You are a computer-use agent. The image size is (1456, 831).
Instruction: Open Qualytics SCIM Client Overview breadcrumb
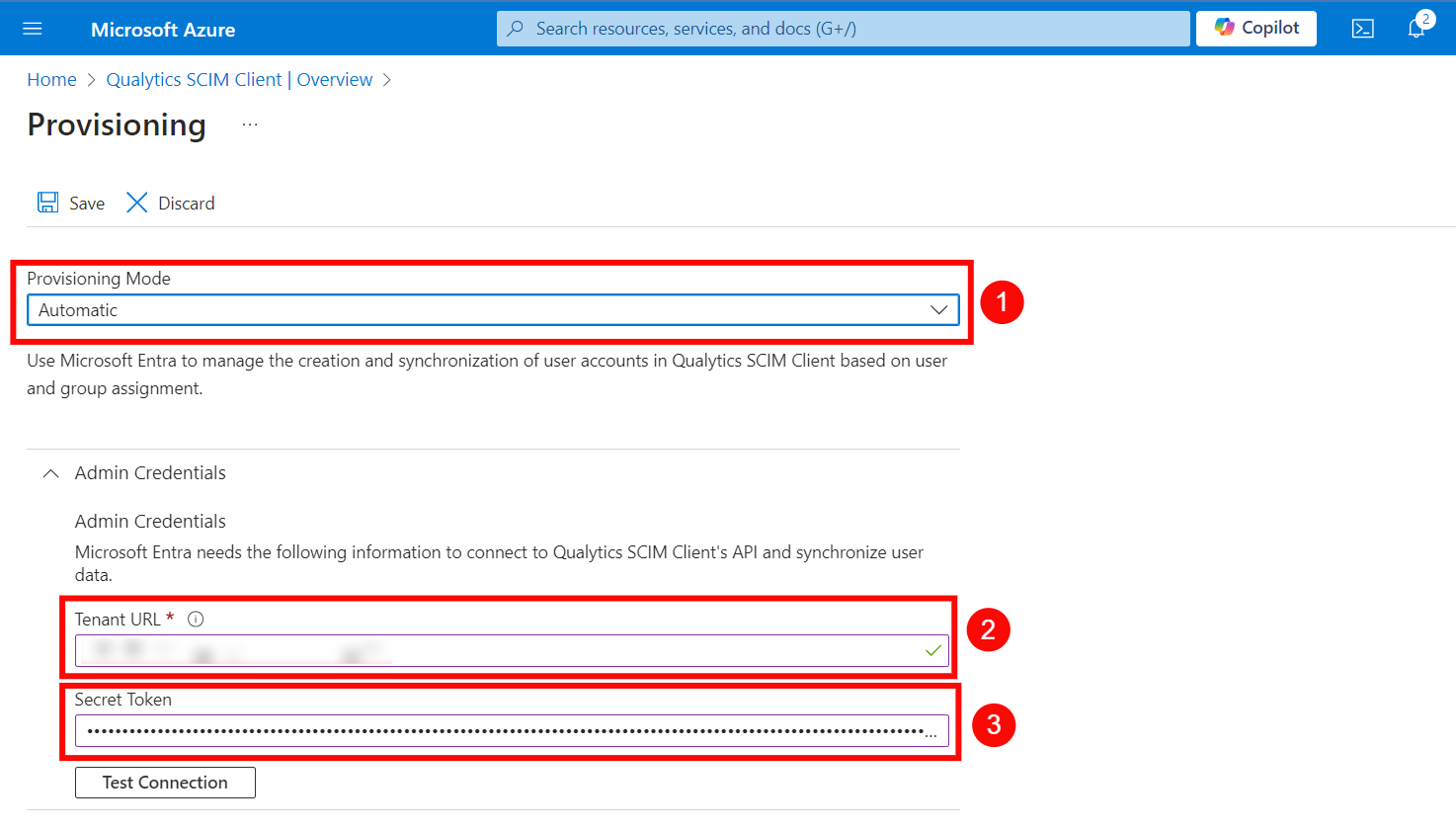tap(239, 80)
